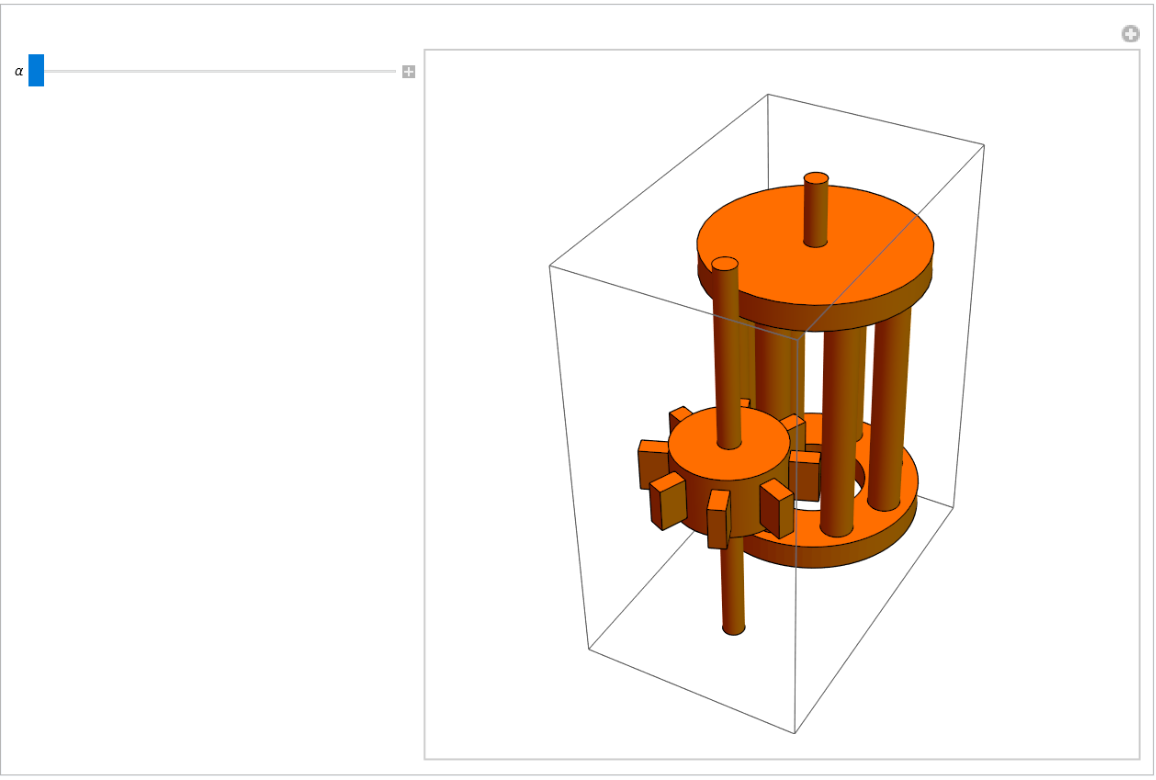Click the bounding box's bottom front corner

tap(795, 733)
